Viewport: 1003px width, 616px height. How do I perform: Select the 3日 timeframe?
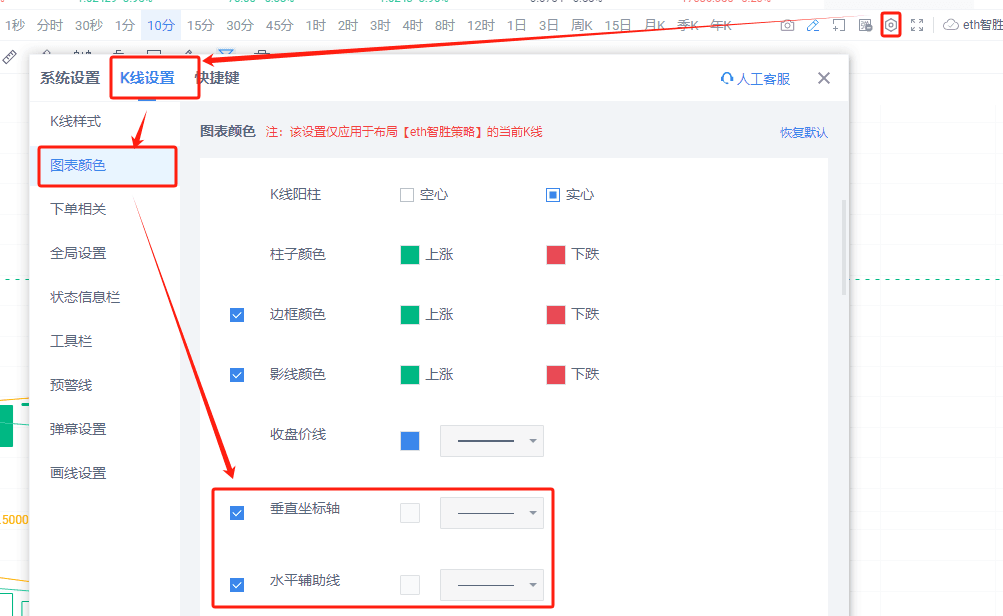coord(548,26)
